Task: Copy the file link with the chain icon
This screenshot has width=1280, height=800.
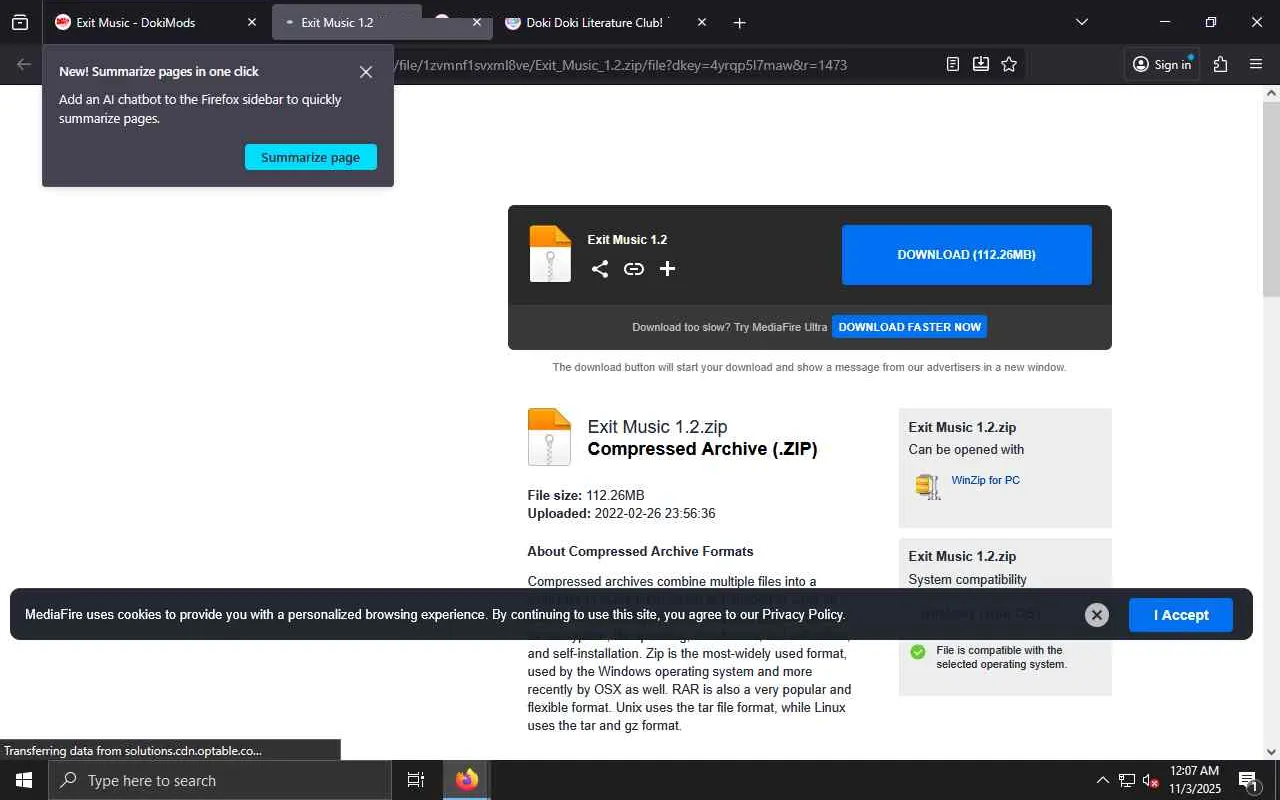Action: [634, 268]
